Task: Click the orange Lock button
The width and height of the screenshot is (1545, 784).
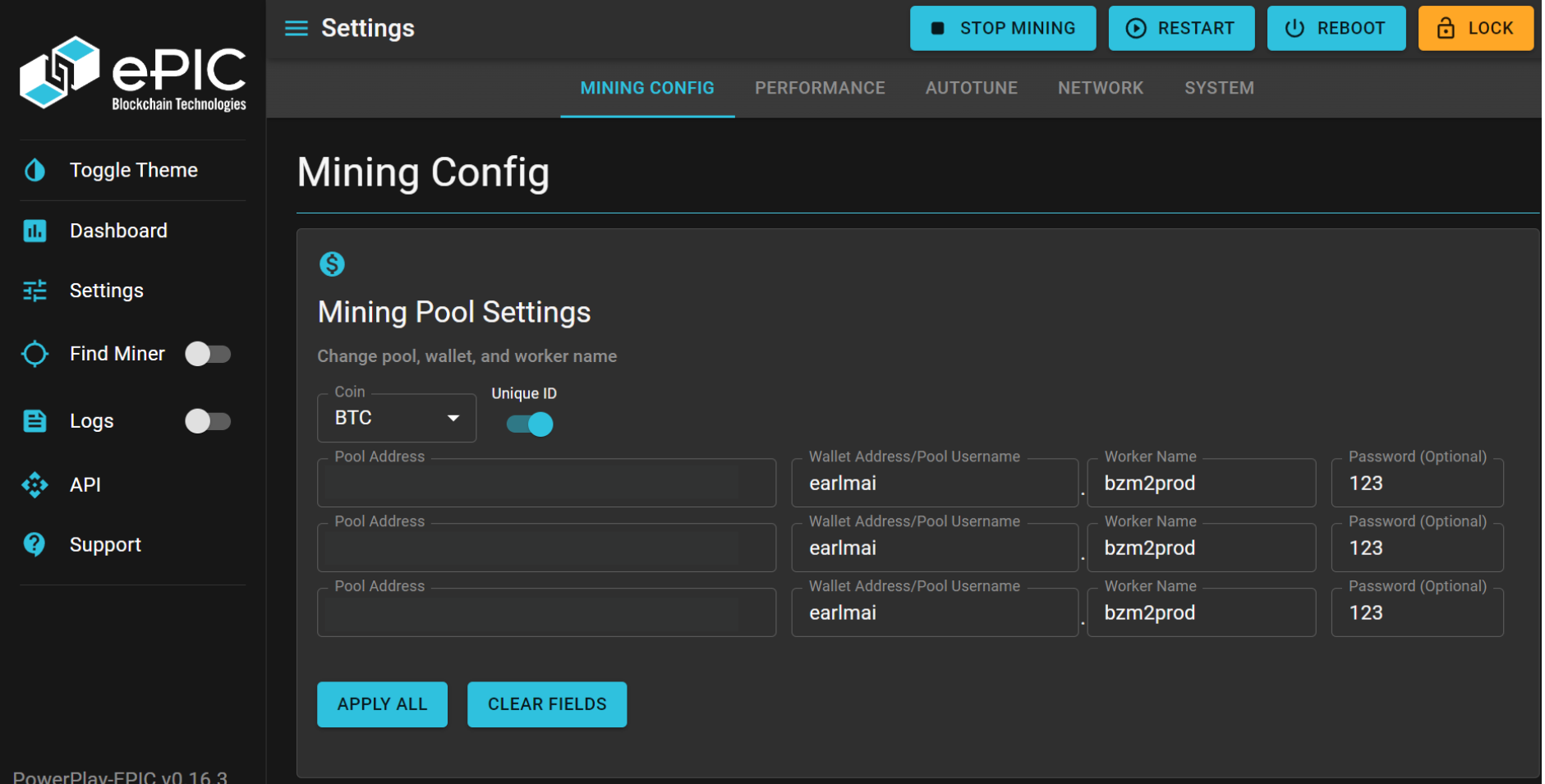Action: click(1474, 29)
